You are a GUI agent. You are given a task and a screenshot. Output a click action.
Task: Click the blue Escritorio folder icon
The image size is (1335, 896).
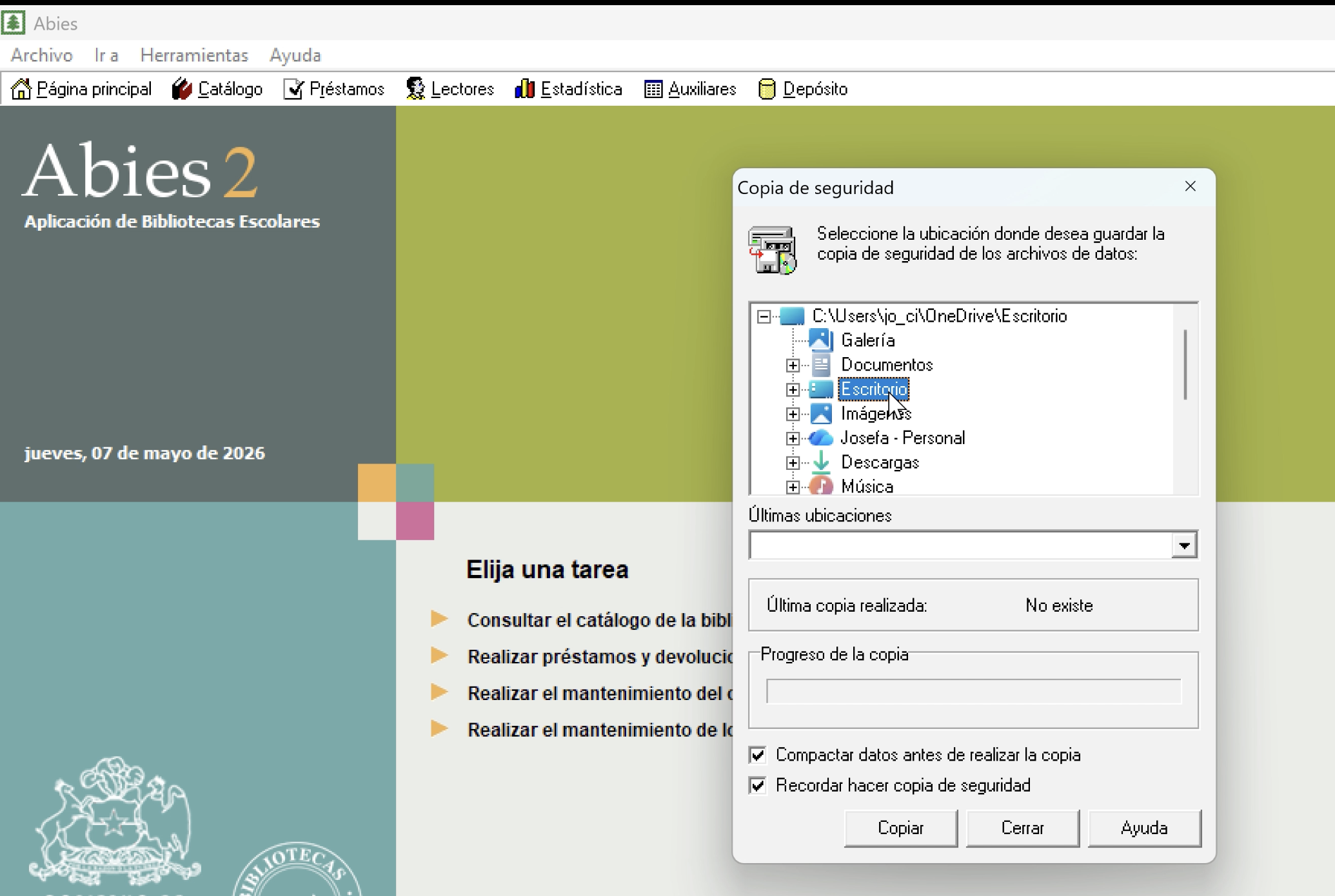tap(821, 389)
